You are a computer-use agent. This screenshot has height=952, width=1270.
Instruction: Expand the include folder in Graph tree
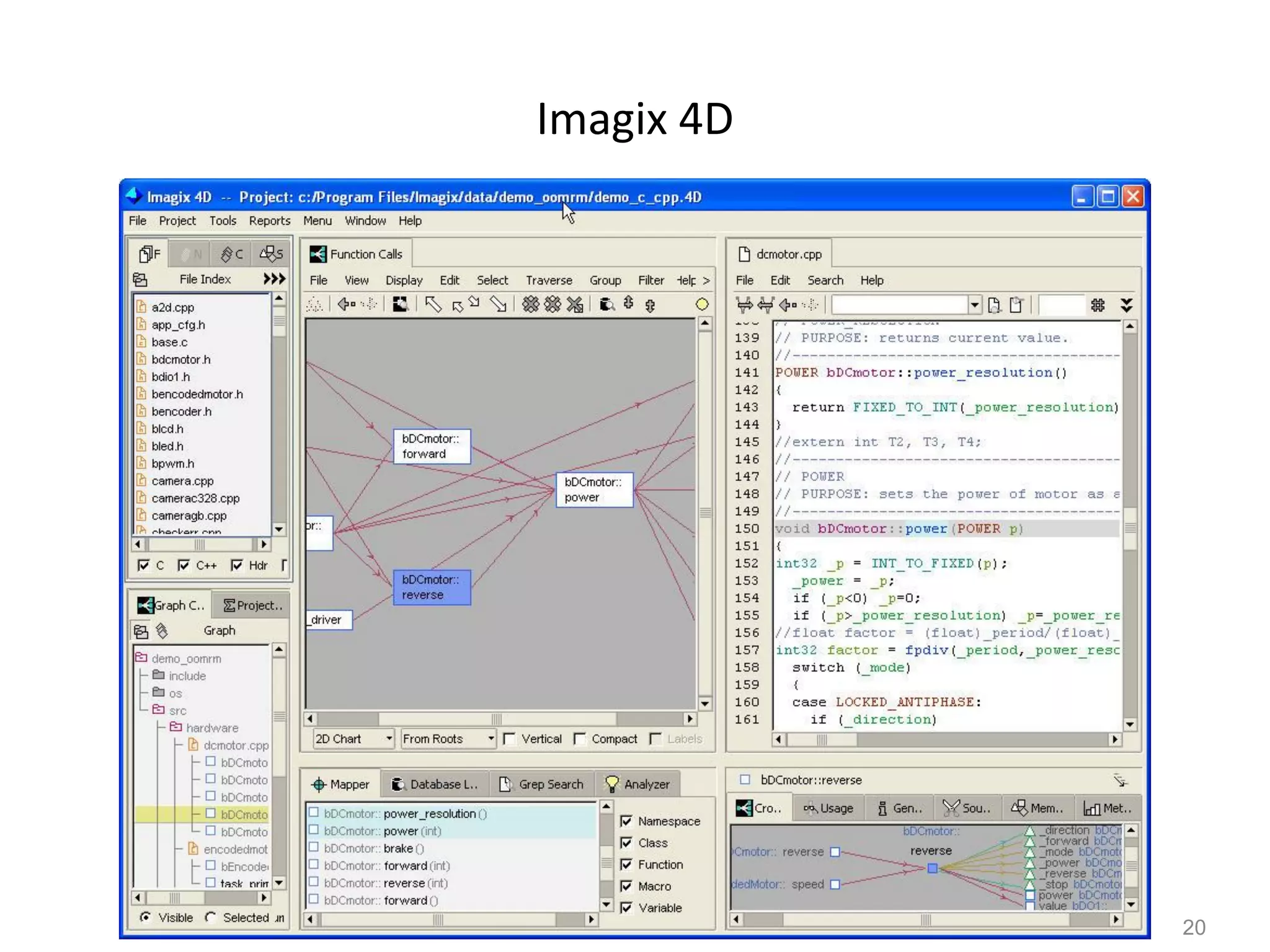pos(158,675)
